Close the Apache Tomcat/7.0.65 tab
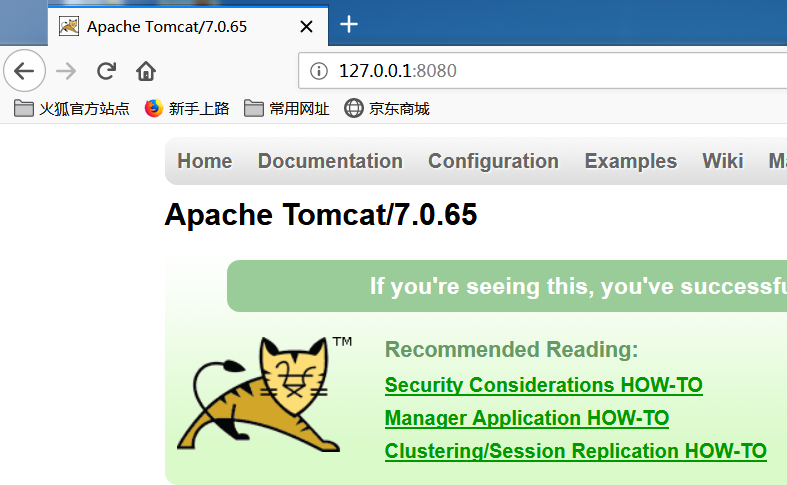The width and height of the screenshot is (787, 485). (x=306, y=27)
